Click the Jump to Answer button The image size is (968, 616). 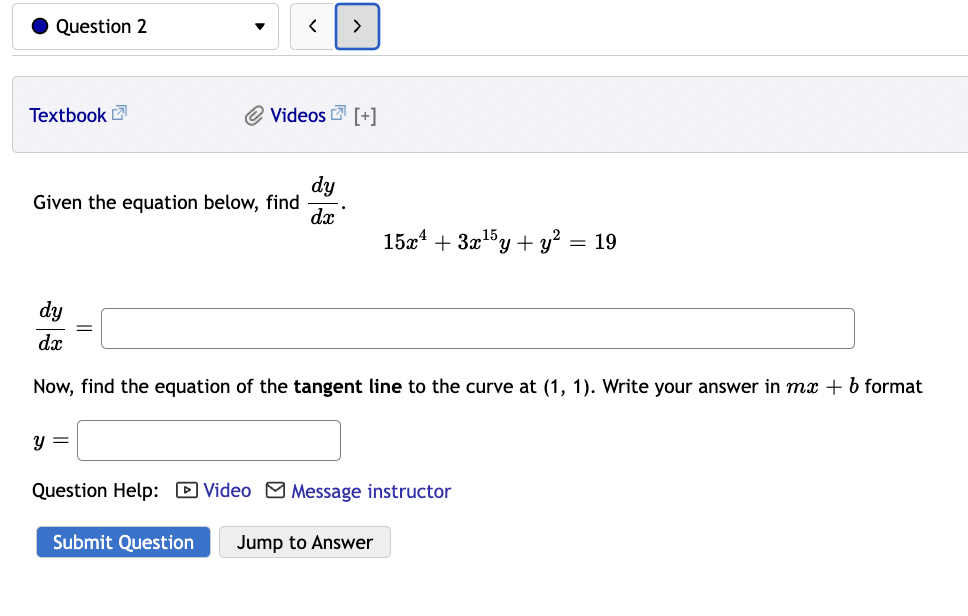(x=304, y=542)
